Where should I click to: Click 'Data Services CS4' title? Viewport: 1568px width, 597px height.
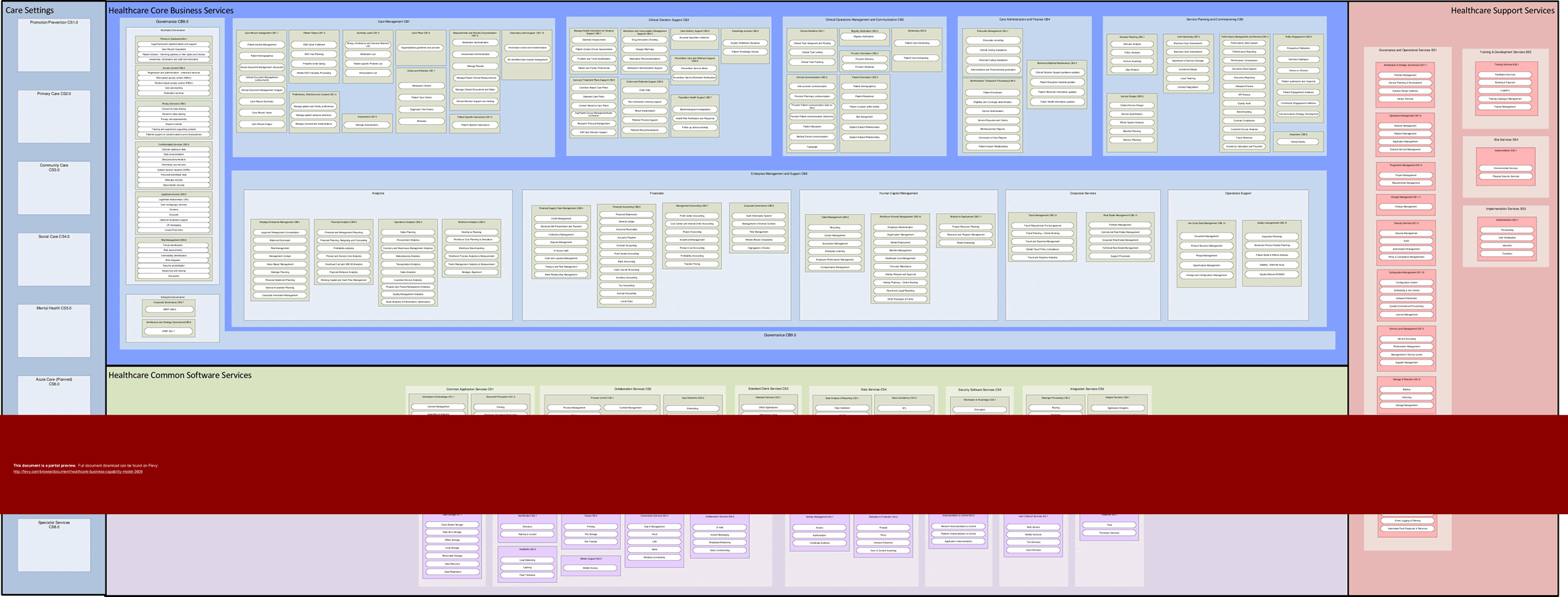[873, 390]
